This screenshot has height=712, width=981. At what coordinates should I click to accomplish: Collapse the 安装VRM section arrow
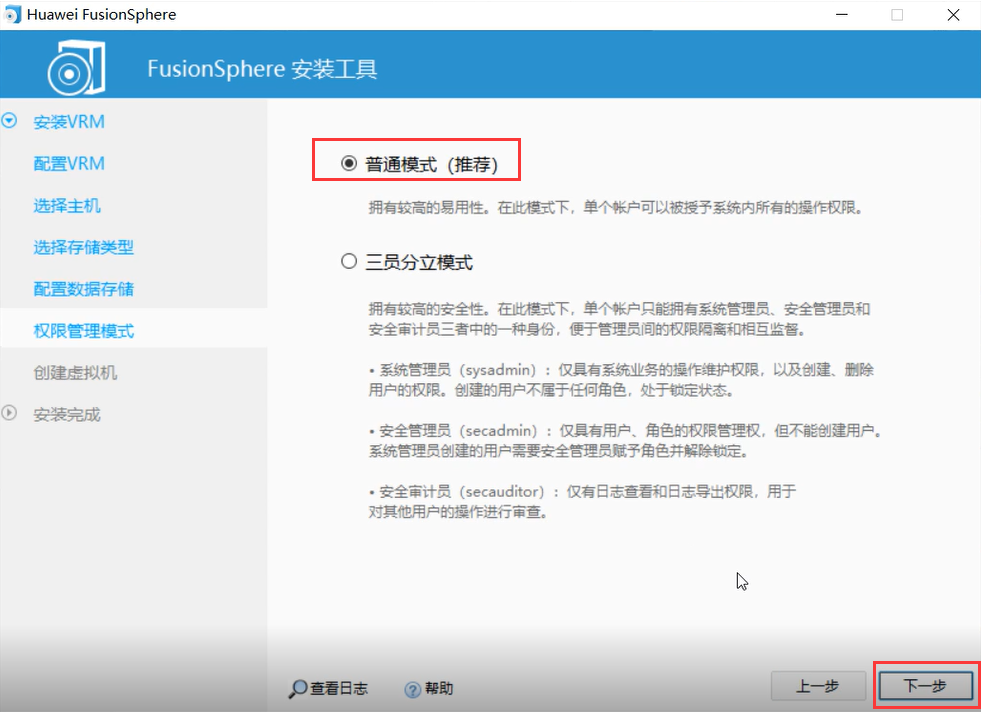9,120
